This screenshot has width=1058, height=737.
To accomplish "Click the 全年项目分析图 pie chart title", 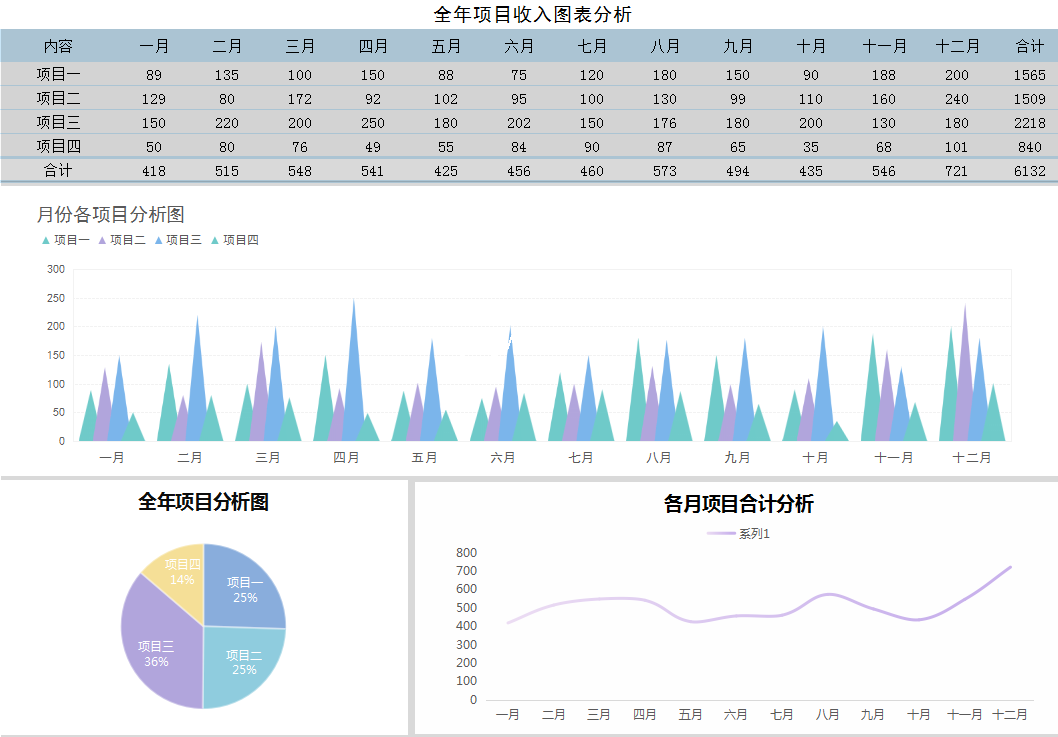I will [x=203, y=502].
